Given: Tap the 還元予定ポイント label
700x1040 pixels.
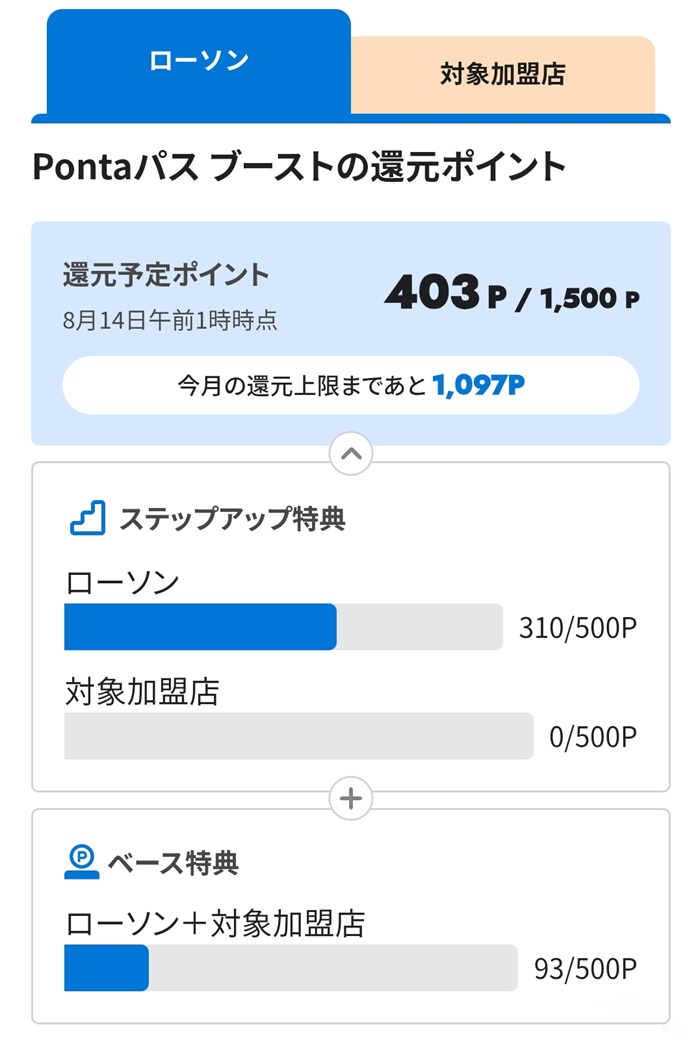Looking at the screenshot, I should pos(166,275).
